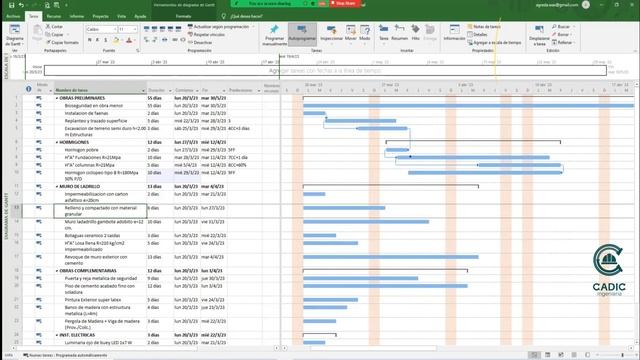This screenshot has width=640, height=360.
Task: Click Desplazarse a tarea
Action: coord(539,35)
